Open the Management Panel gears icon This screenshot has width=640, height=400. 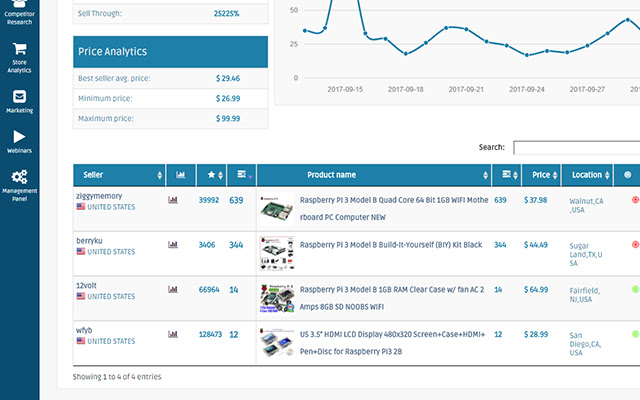(x=19, y=177)
